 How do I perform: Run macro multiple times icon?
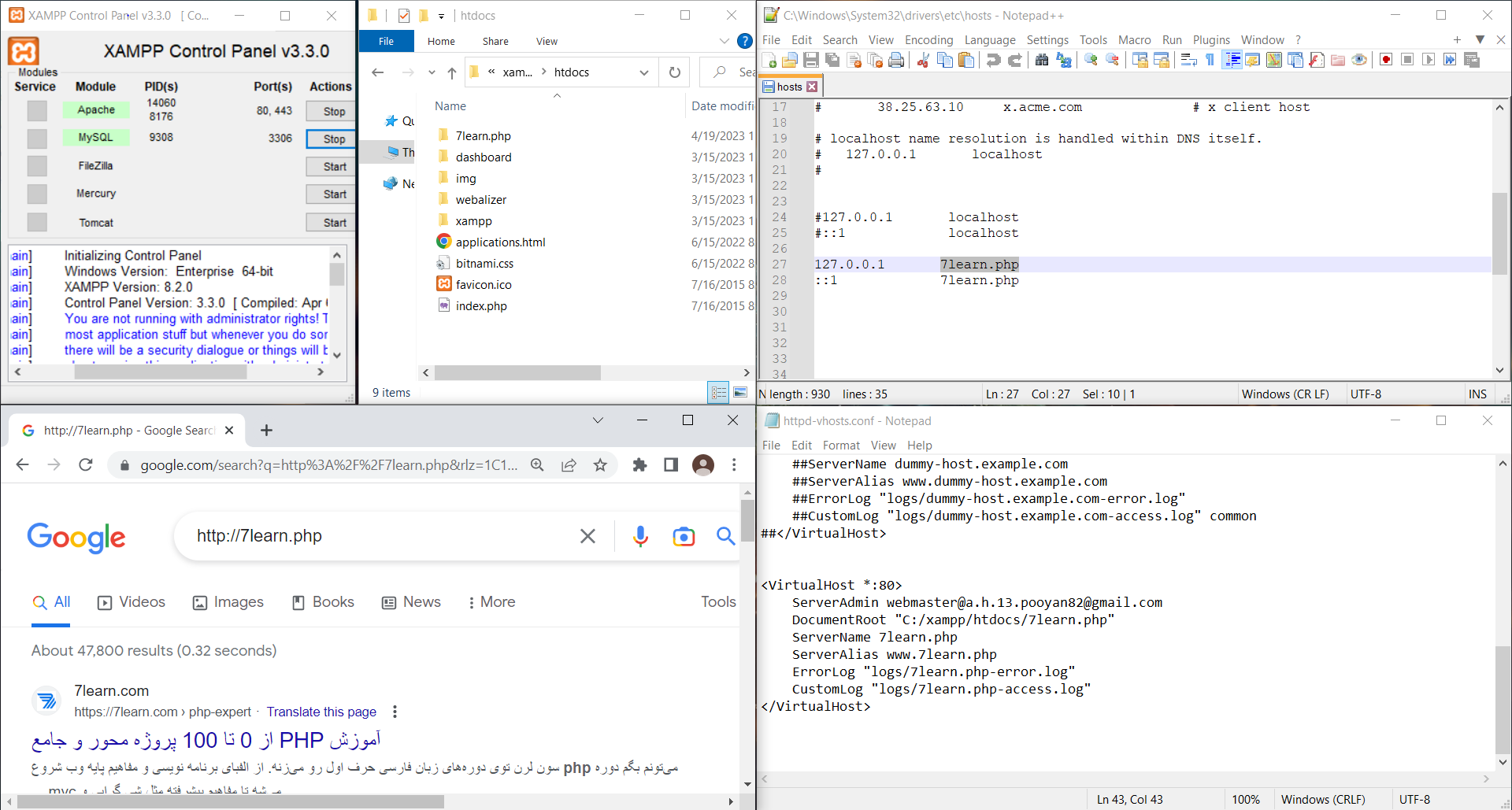[1450, 60]
